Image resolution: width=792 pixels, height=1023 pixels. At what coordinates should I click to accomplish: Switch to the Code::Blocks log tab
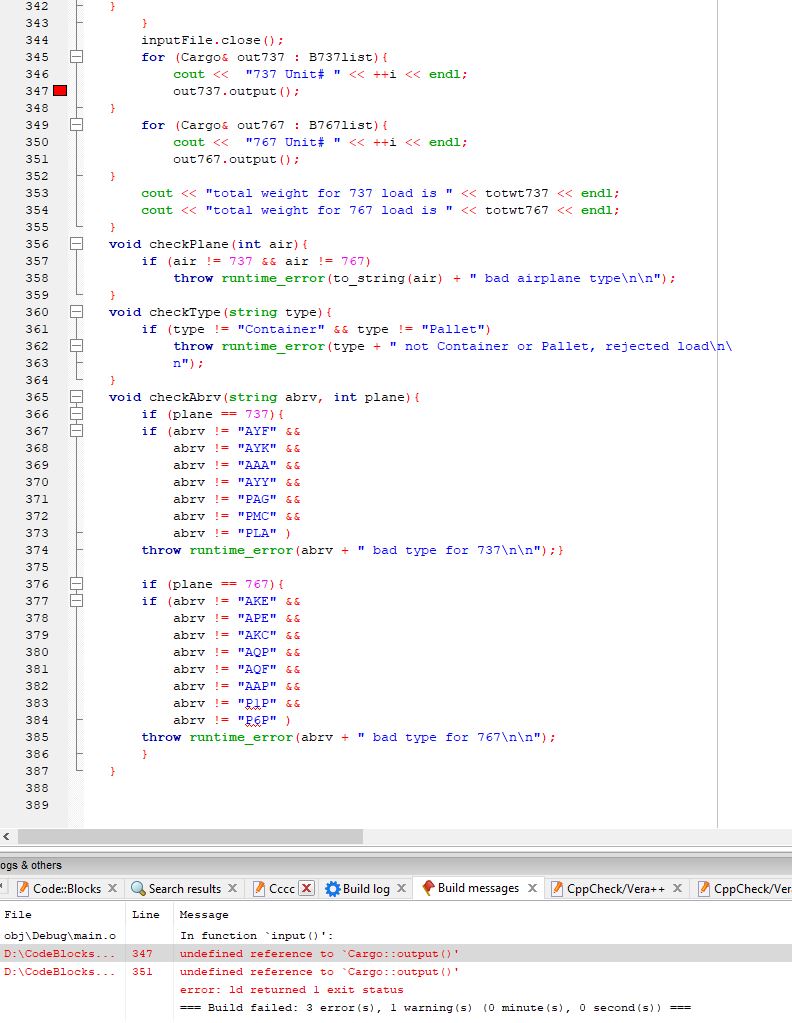[67, 889]
